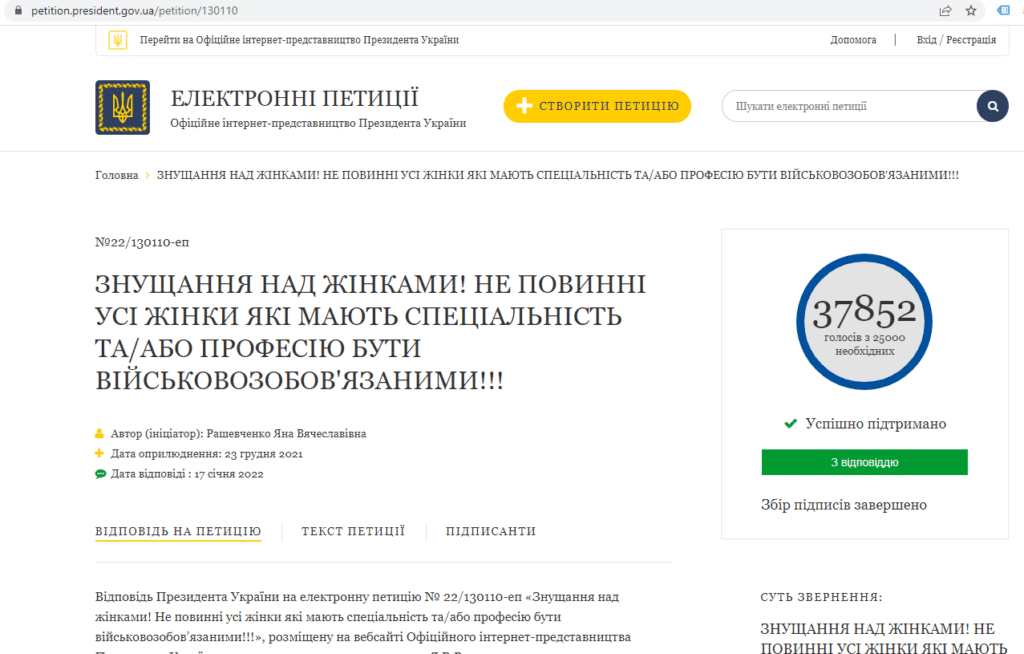Click the speech bubble icon by response date

(100, 474)
